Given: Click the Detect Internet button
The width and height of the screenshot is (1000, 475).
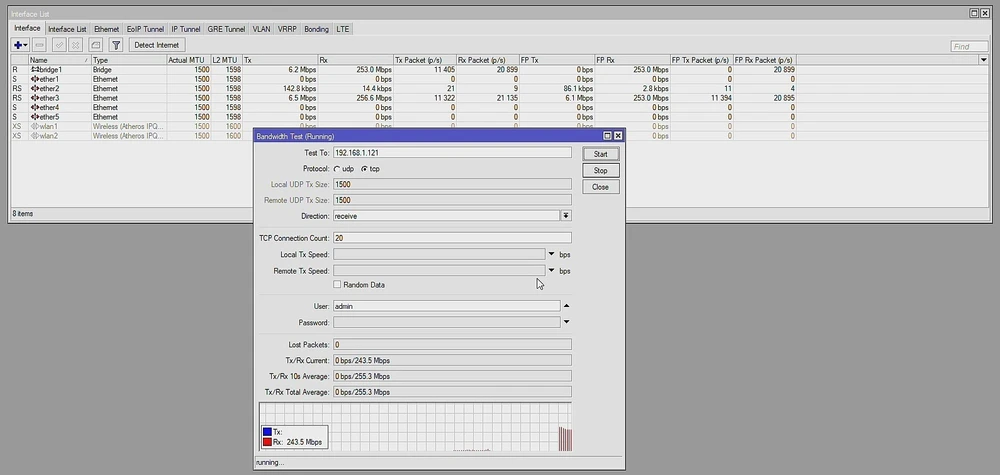Looking at the screenshot, I should [x=157, y=45].
